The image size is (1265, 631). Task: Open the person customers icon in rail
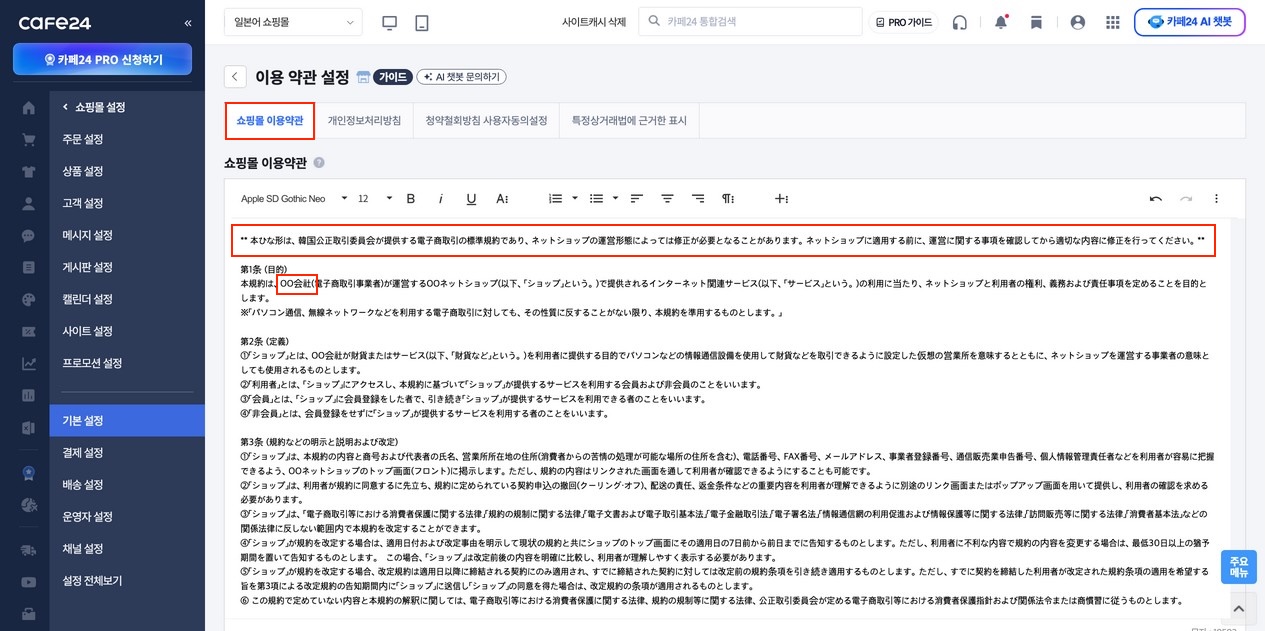pos(28,204)
